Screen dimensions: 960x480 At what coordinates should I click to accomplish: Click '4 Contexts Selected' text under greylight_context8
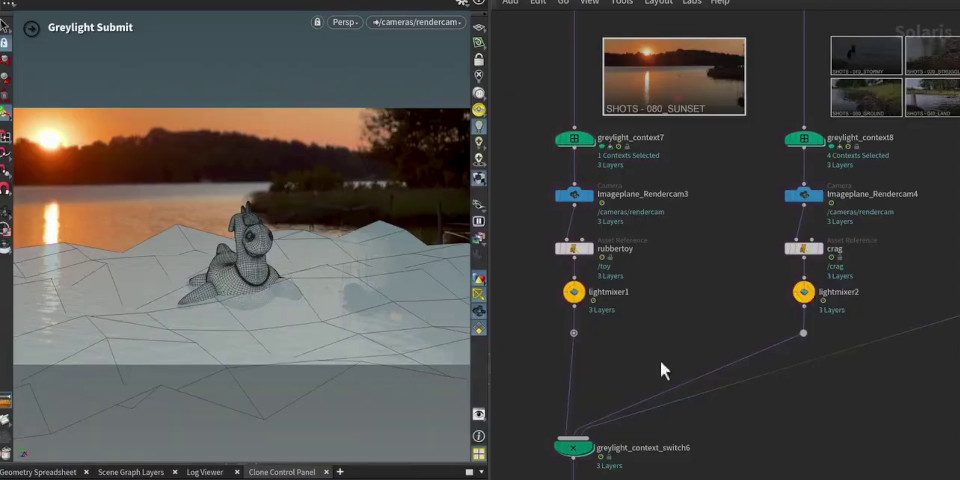pyautogui.click(x=858, y=156)
